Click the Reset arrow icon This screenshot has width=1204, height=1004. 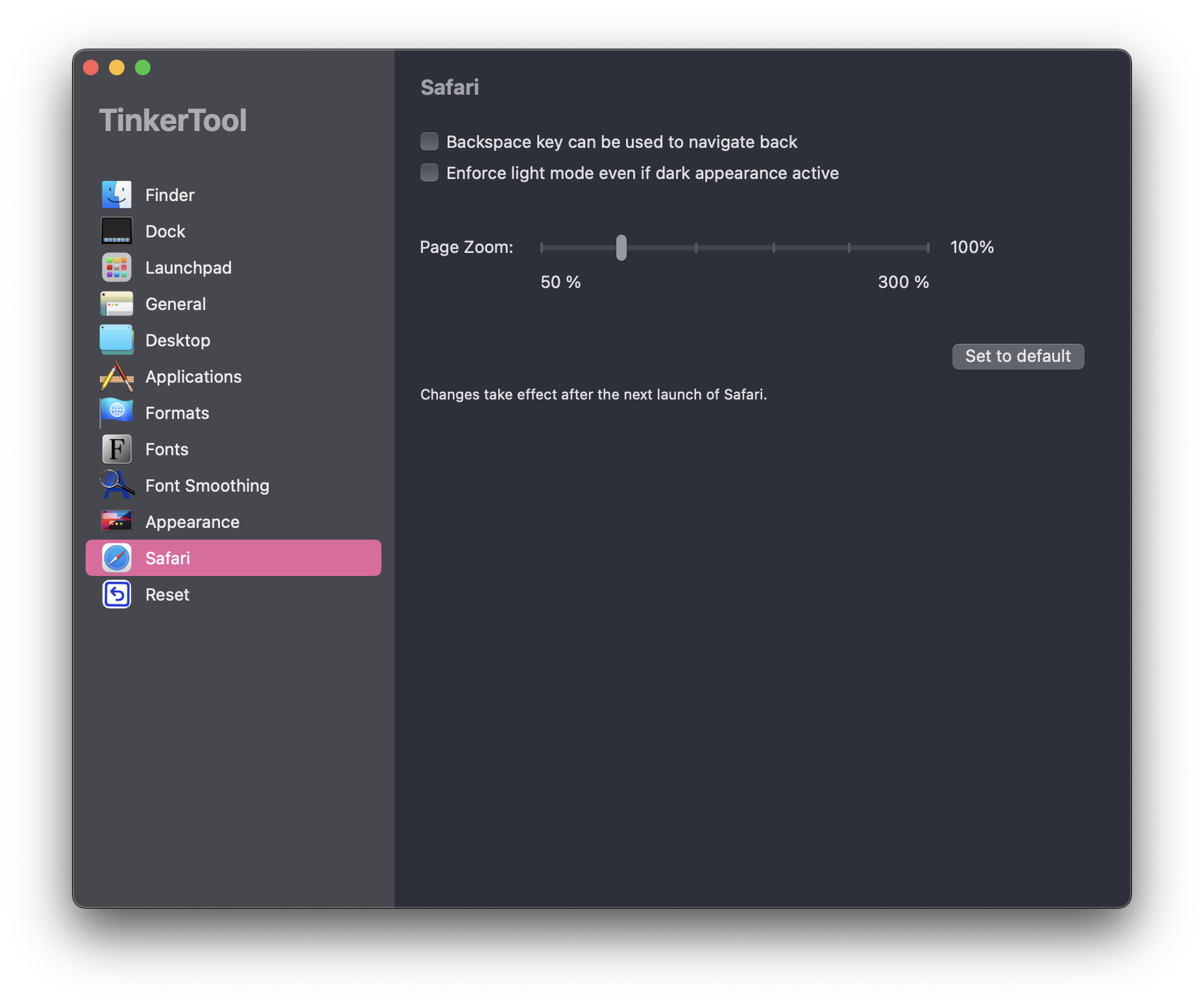click(x=117, y=594)
